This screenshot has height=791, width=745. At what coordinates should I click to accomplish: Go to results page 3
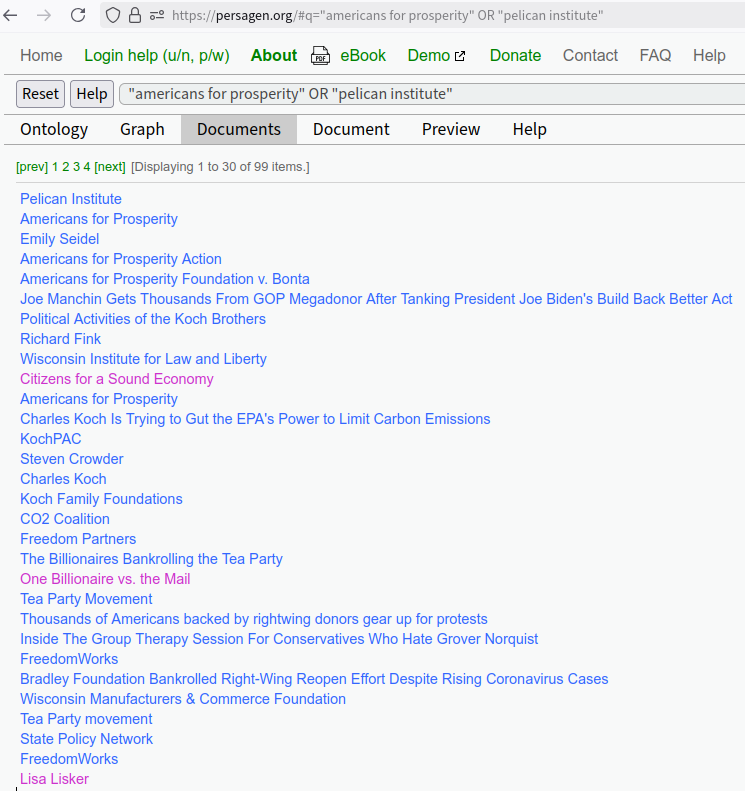point(76,167)
